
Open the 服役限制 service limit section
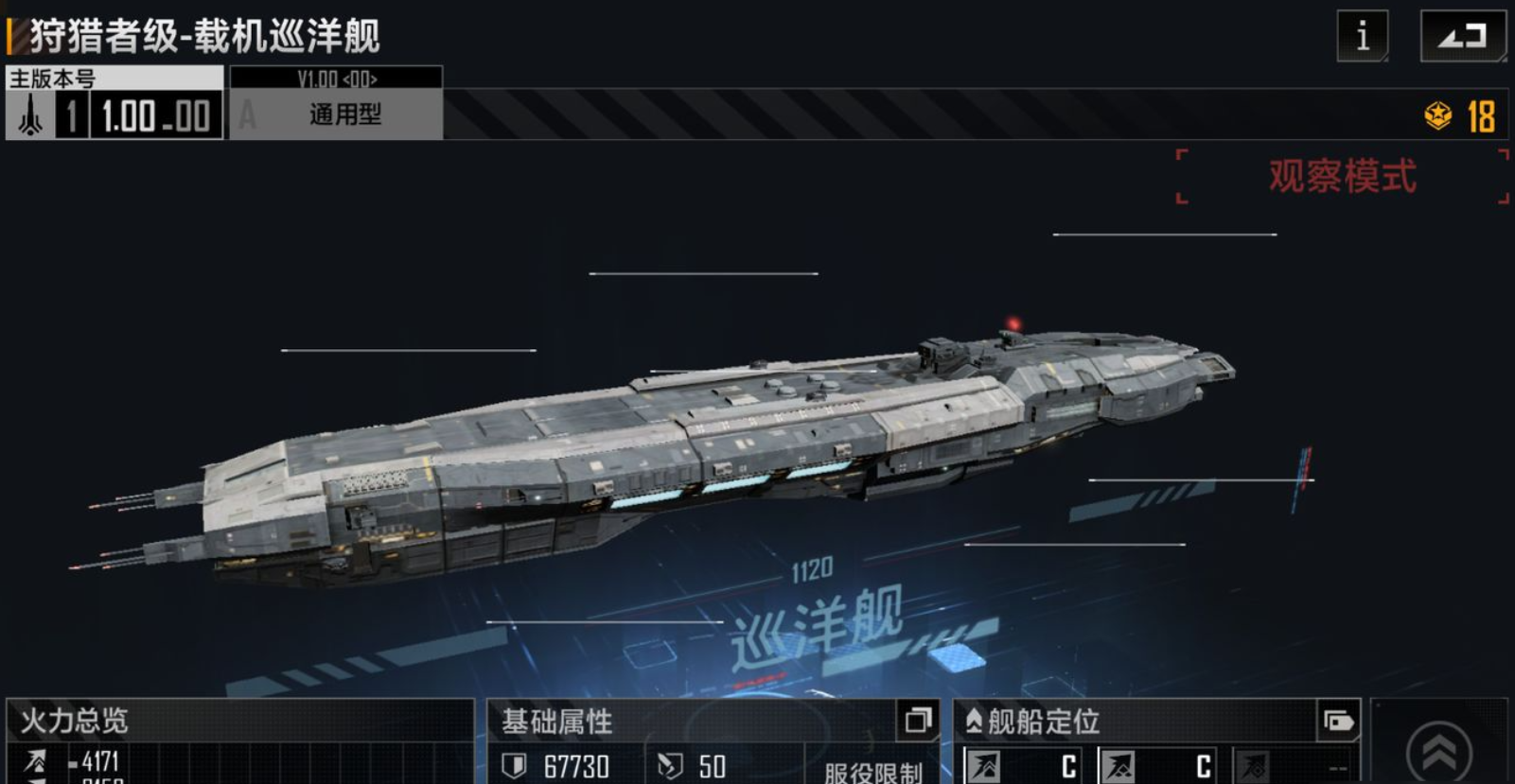(x=873, y=773)
